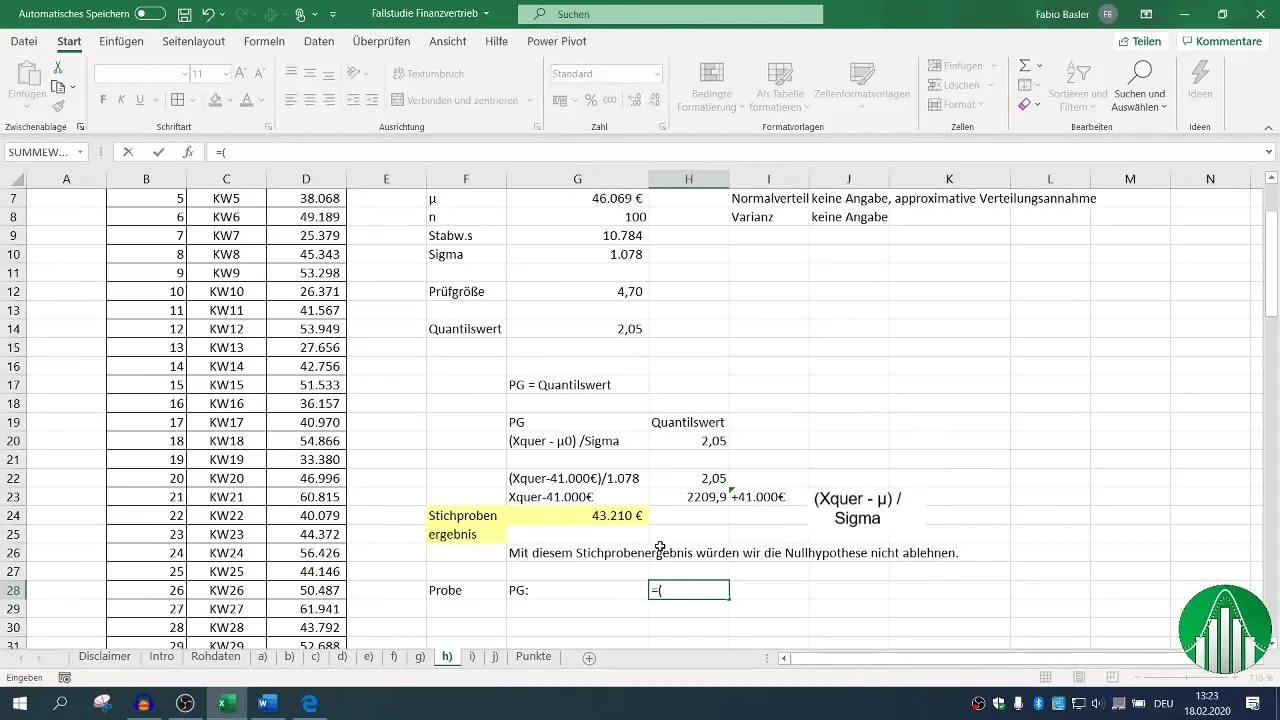Increase font size with larger A

pyautogui.click(x=243, y=74)
